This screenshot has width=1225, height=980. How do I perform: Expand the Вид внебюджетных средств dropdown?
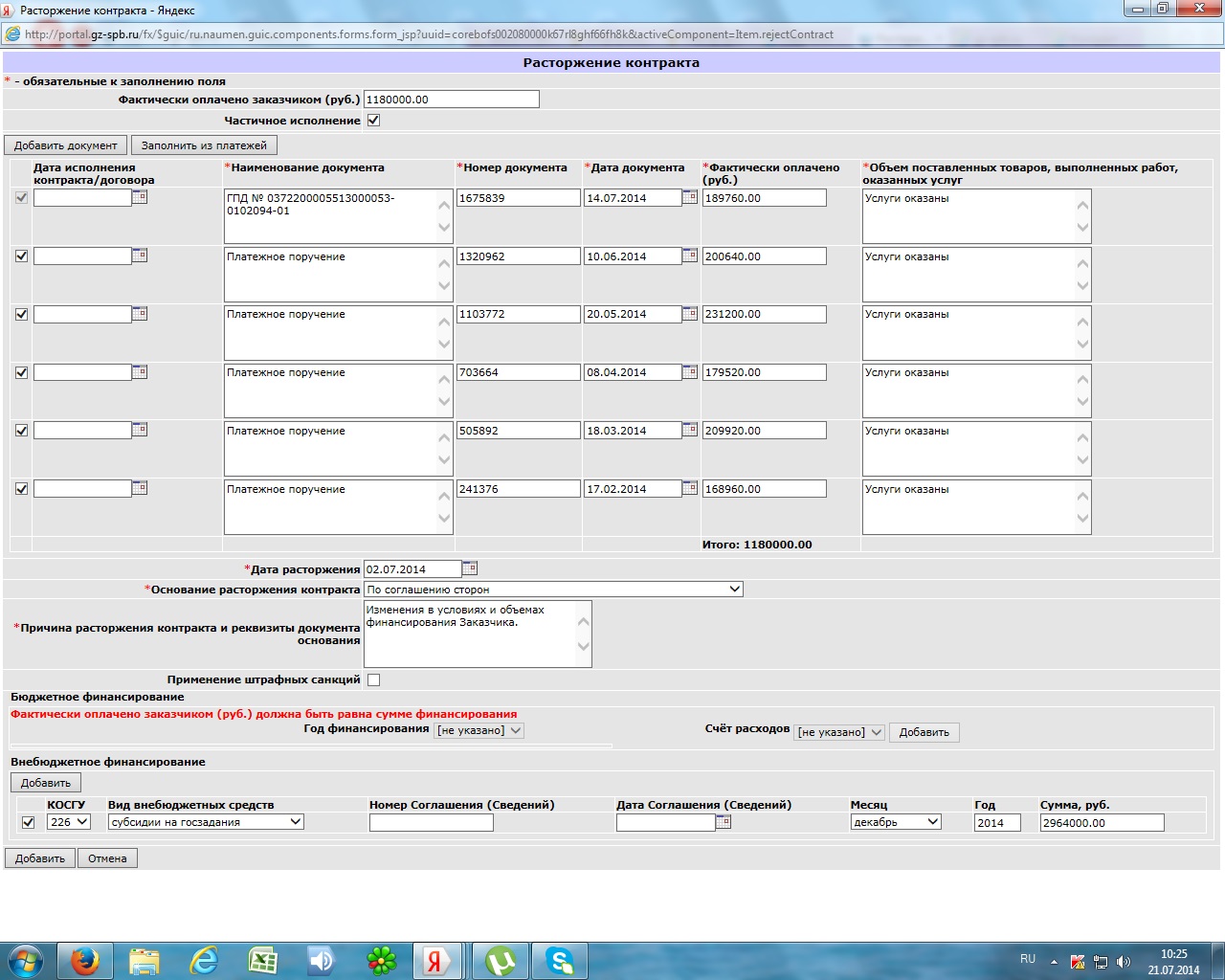(206, 822)
